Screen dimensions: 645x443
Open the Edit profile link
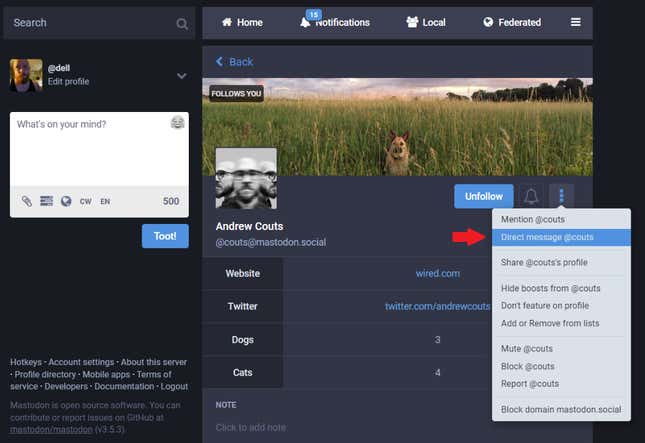[68, 81]
